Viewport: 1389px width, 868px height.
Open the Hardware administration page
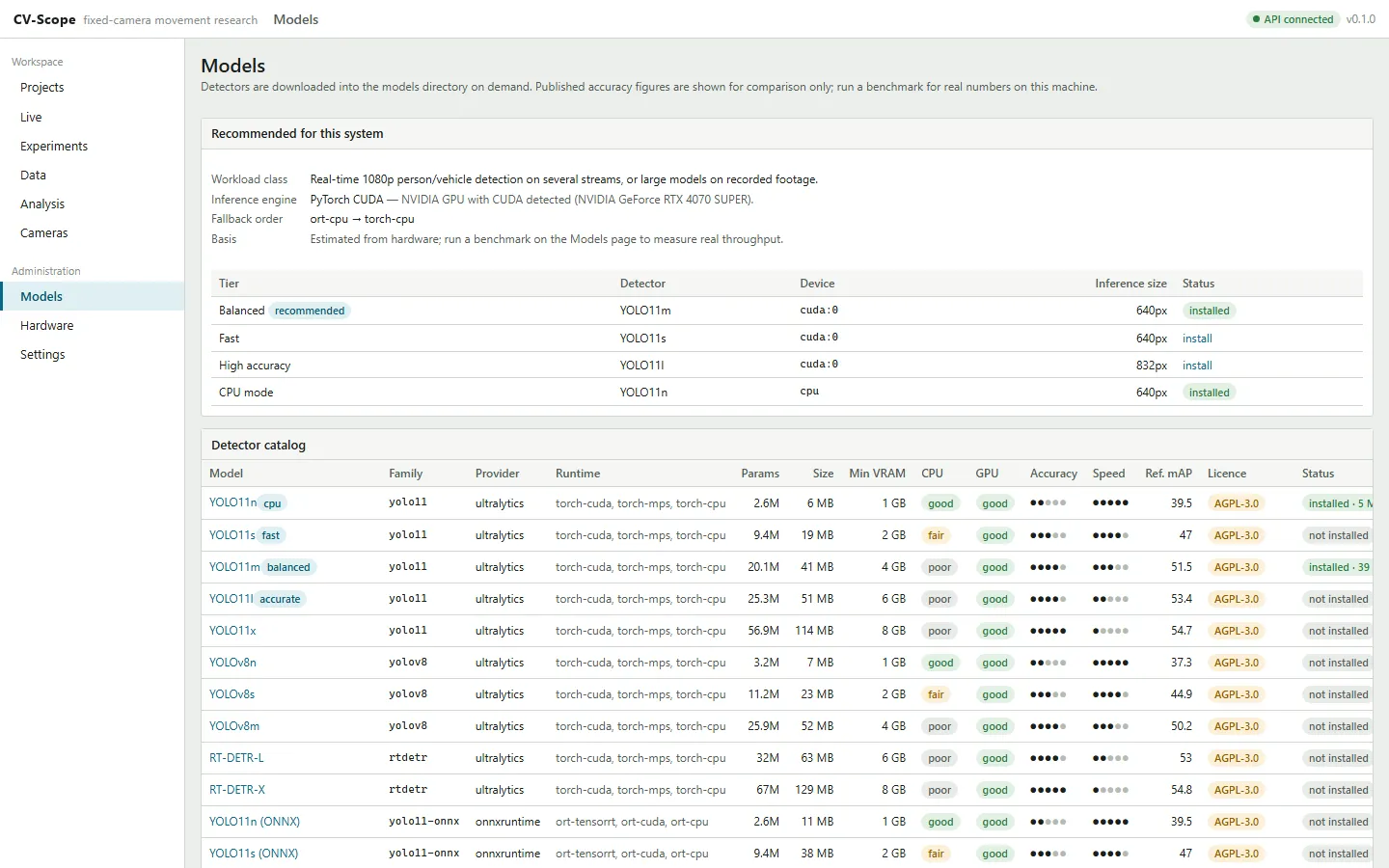point(92,326)
